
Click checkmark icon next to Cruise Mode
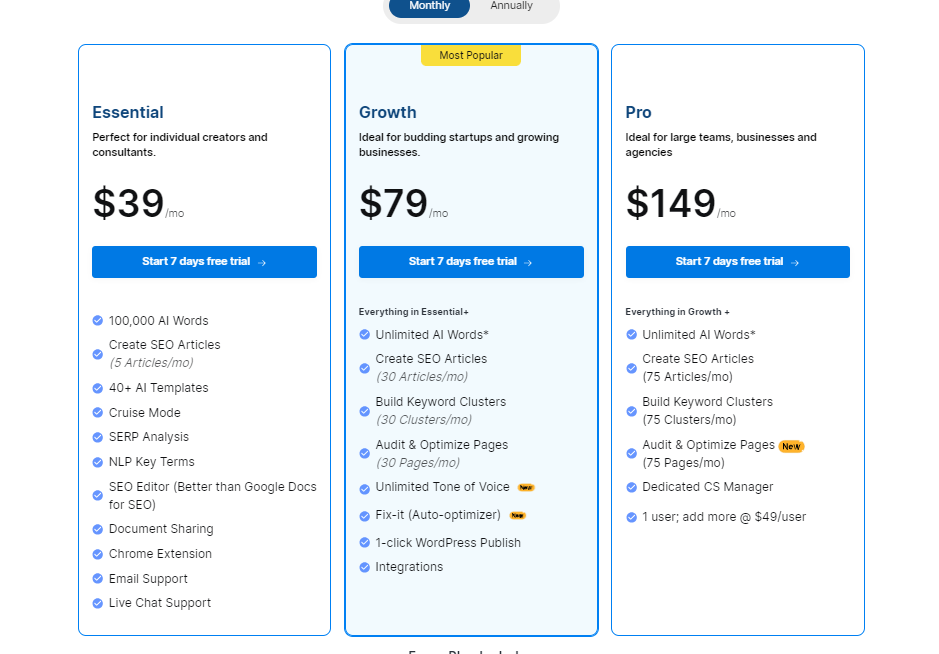click(98, 413)
